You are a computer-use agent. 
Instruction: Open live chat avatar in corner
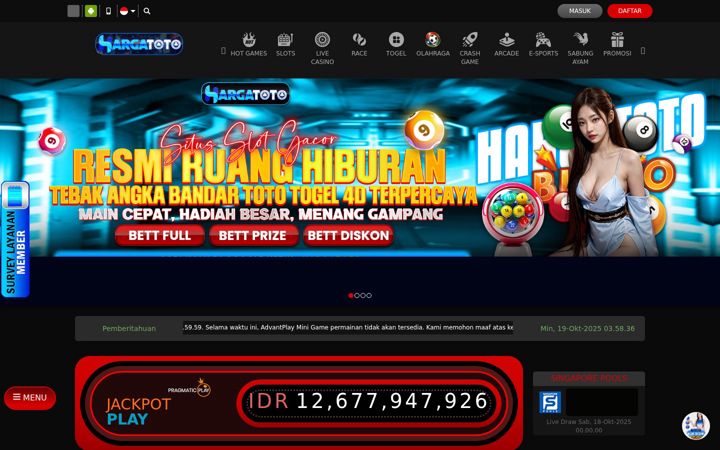(x=696, y=426)
